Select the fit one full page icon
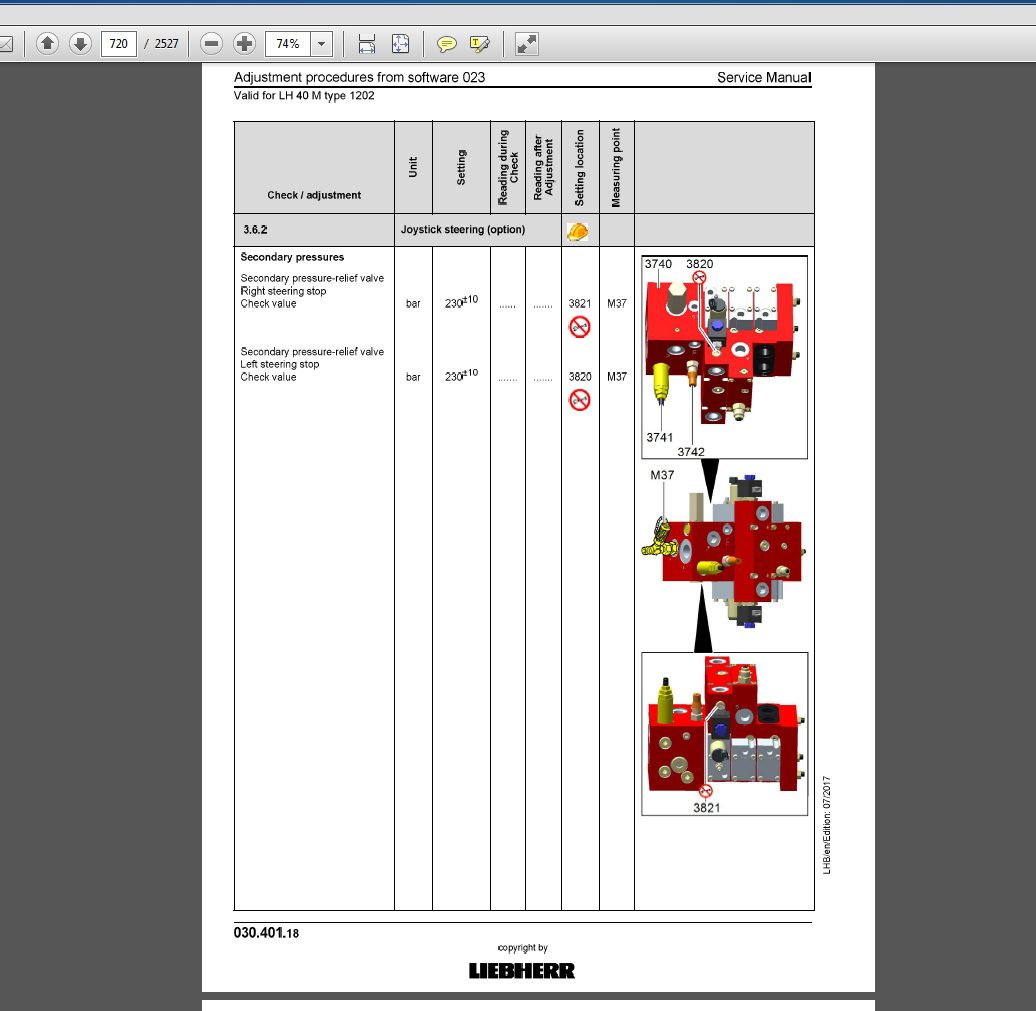Viewport: 1036px width, 1011px height. click(400, 44)
